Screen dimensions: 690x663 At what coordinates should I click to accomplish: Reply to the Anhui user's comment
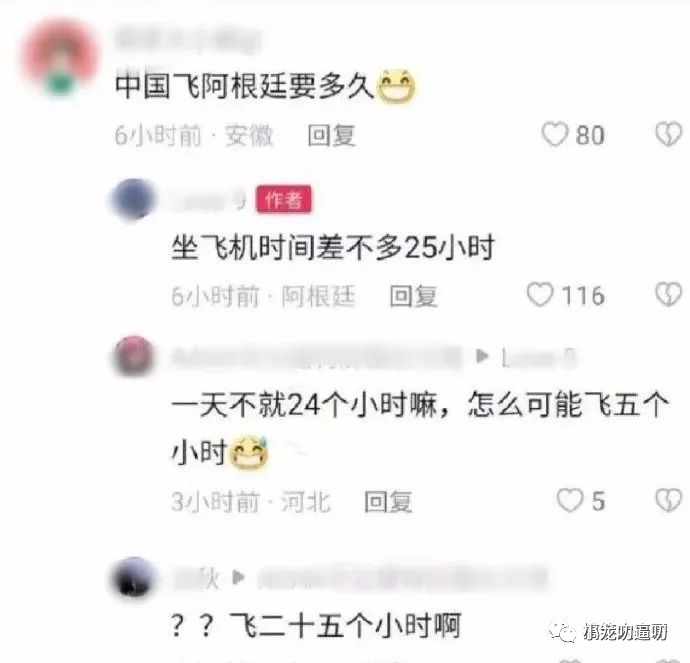pos(331,135)
